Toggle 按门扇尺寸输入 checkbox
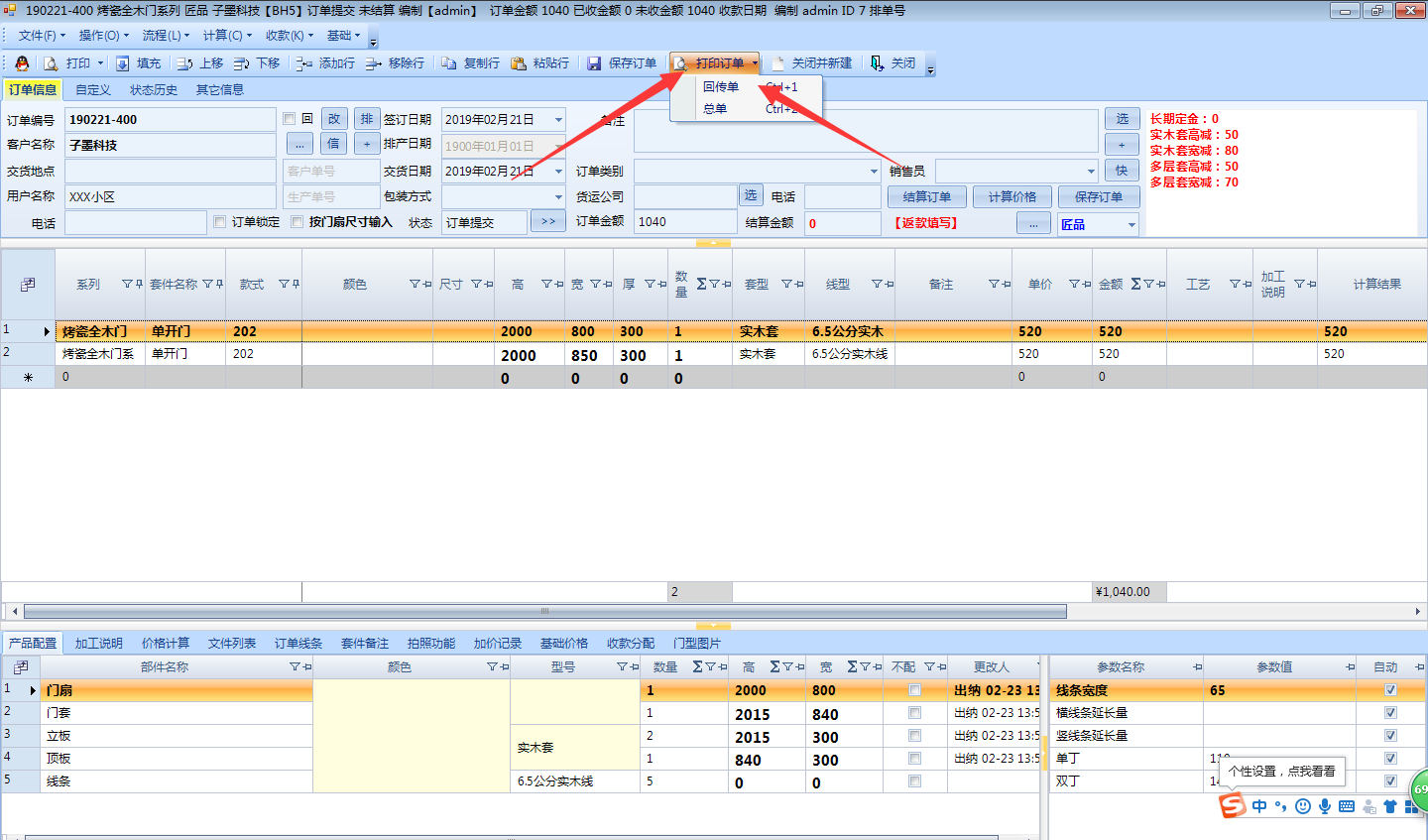This screenshot has height=840, width=1428. pos(297,222)
